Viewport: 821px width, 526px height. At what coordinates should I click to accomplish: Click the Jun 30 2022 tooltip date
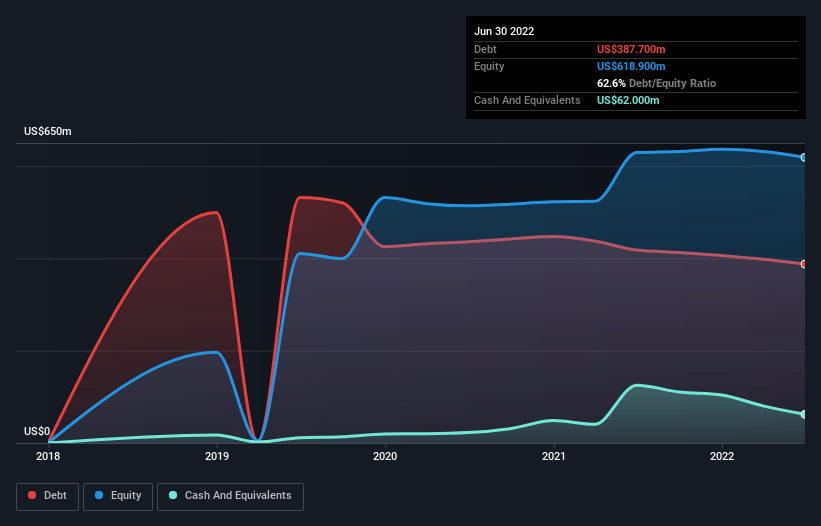[504, 31]
